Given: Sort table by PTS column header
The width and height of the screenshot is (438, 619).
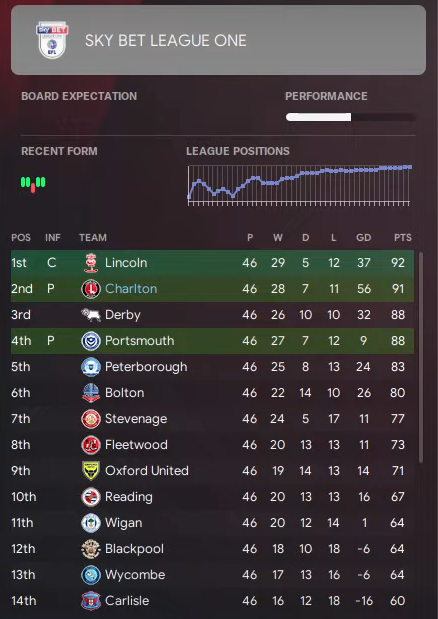Looking at the screenshot, I should point(402,238).
